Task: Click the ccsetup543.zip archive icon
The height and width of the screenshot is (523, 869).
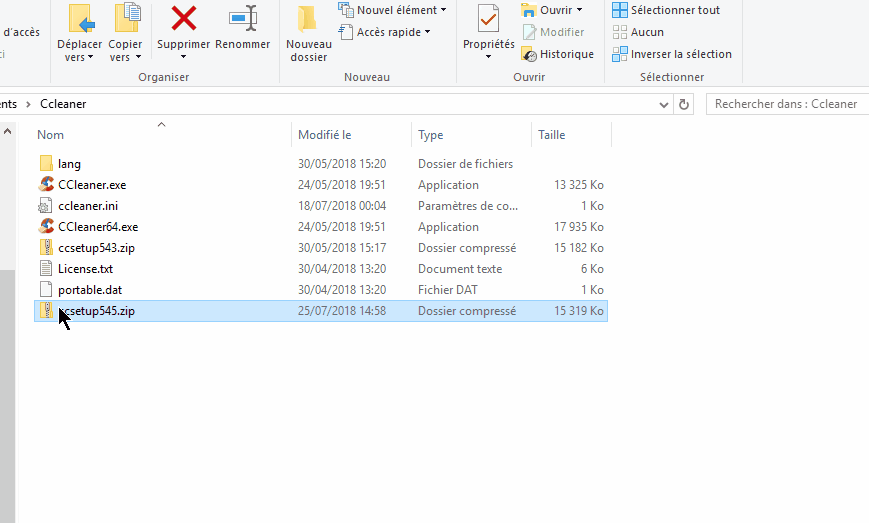Action: point(47,248)
